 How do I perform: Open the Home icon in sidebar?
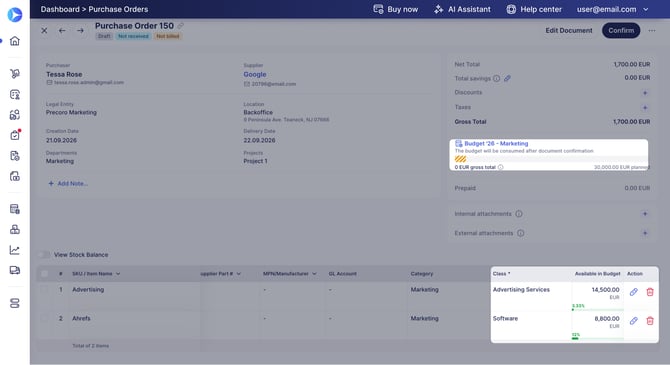(x=15, y=41)
